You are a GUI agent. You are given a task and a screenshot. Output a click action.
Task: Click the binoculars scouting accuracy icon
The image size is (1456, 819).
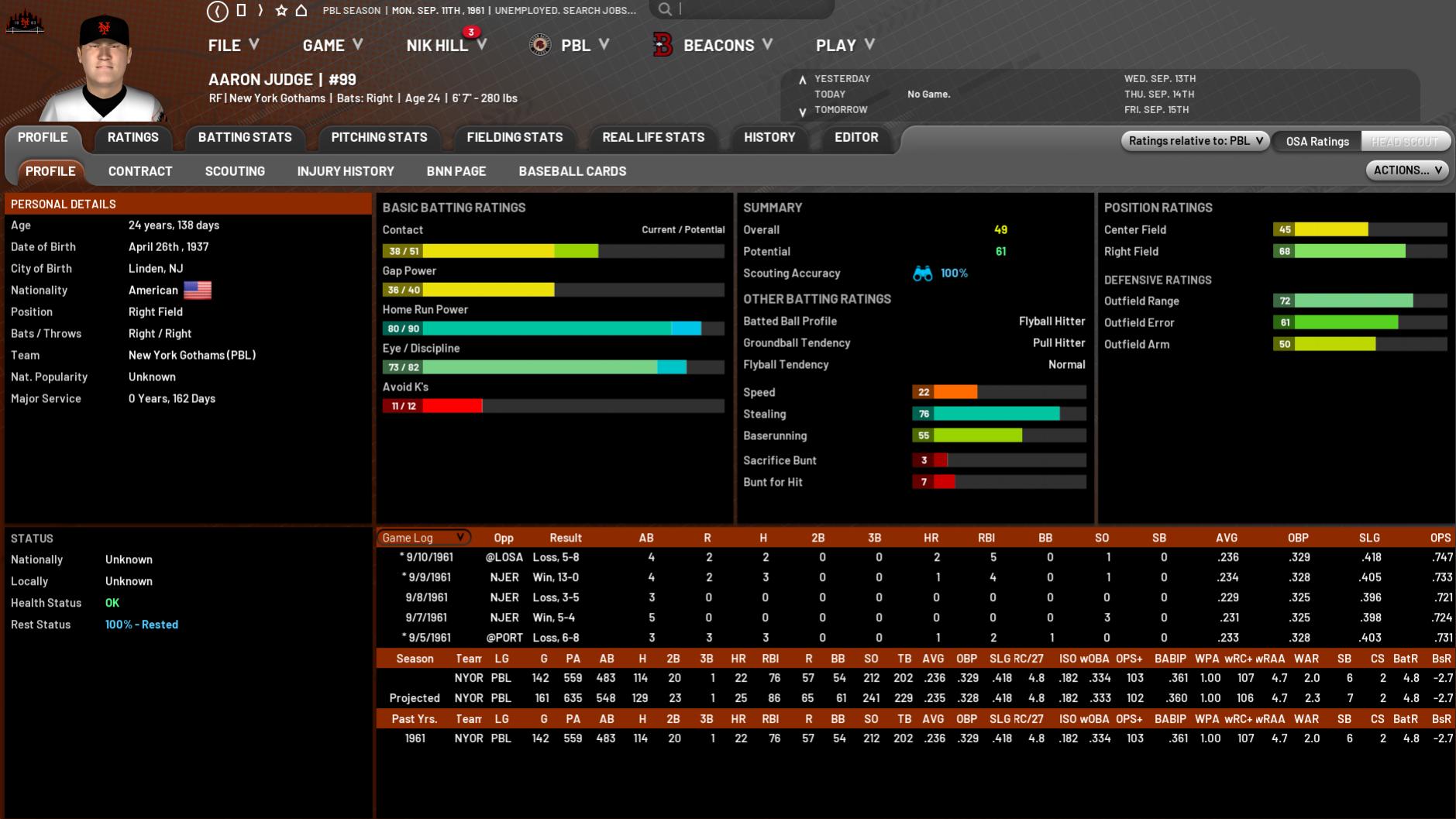(922, 274)
